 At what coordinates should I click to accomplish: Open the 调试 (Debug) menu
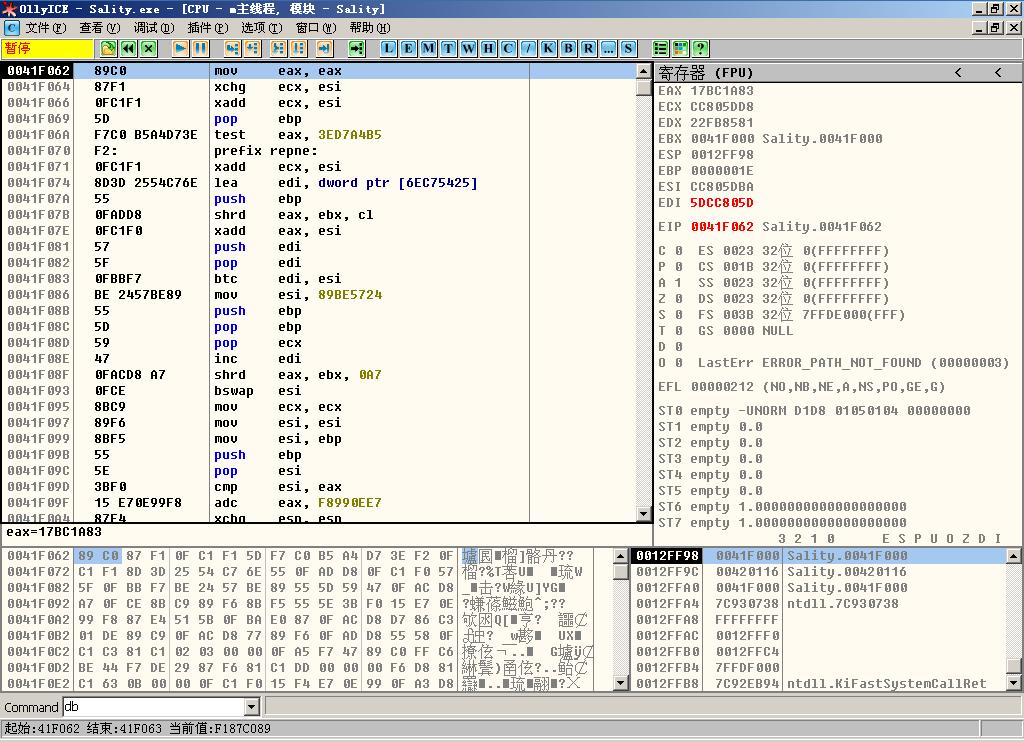tap(153, 28)
